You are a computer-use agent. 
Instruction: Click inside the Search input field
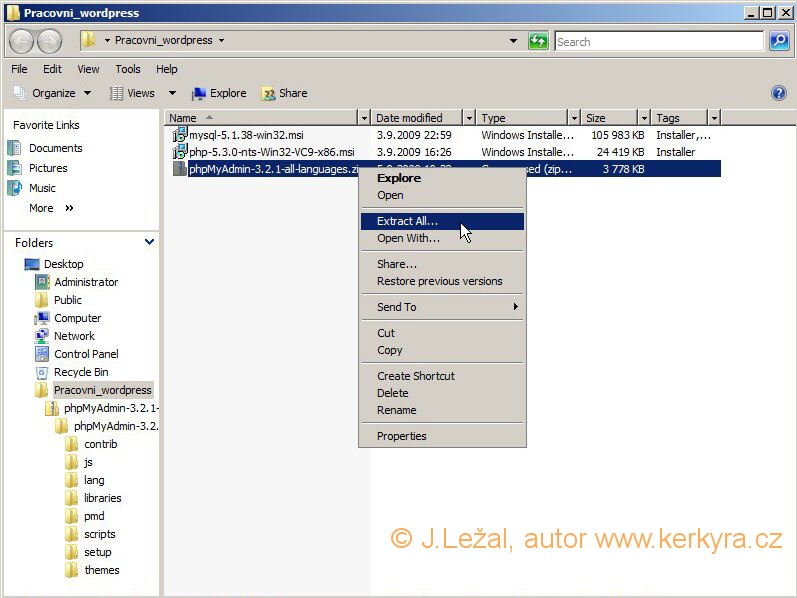657,41
